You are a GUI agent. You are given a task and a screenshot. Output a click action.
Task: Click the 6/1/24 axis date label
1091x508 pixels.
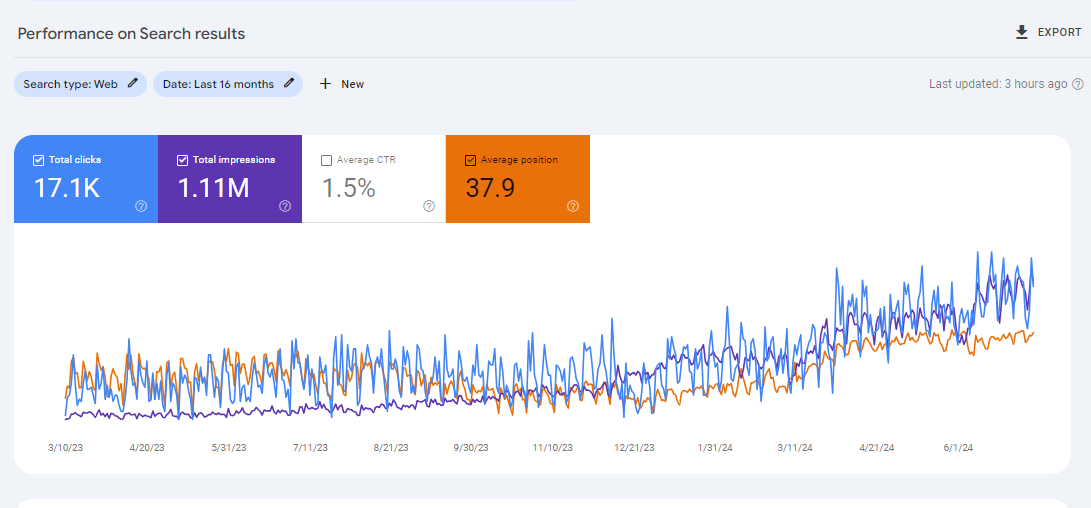(957, 448)
